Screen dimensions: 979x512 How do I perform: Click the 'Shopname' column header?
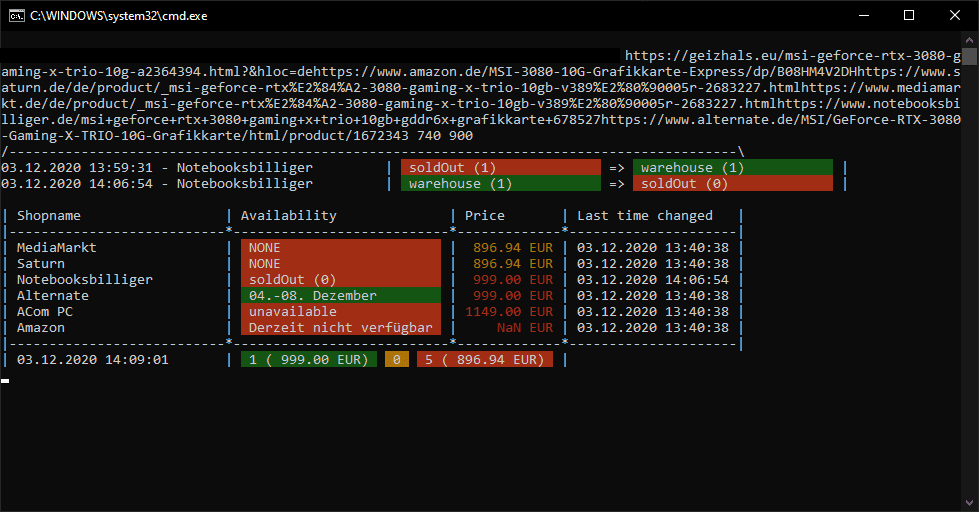point(49,215)
